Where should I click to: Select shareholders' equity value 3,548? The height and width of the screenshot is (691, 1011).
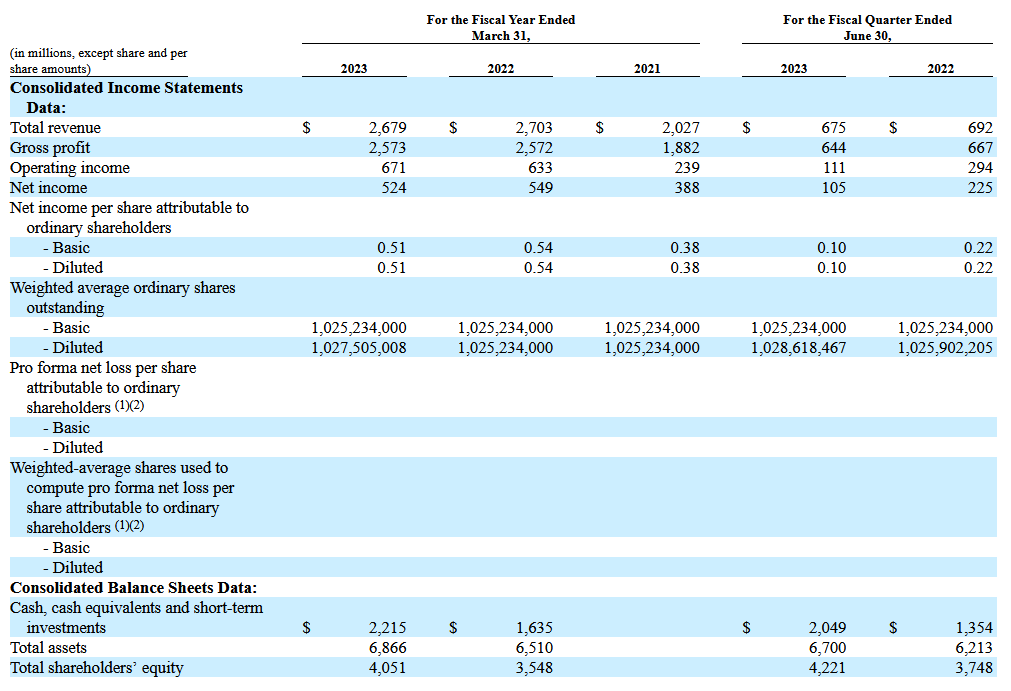click(x=534, y=668)
